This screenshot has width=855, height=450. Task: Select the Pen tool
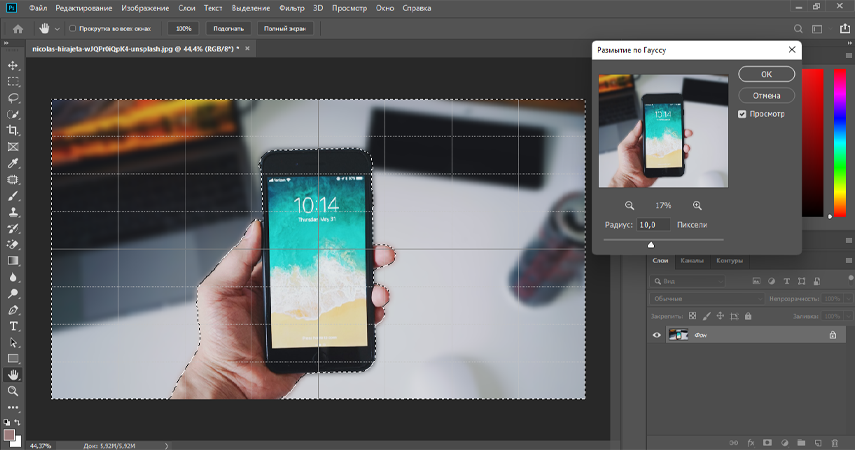[13, 310]
